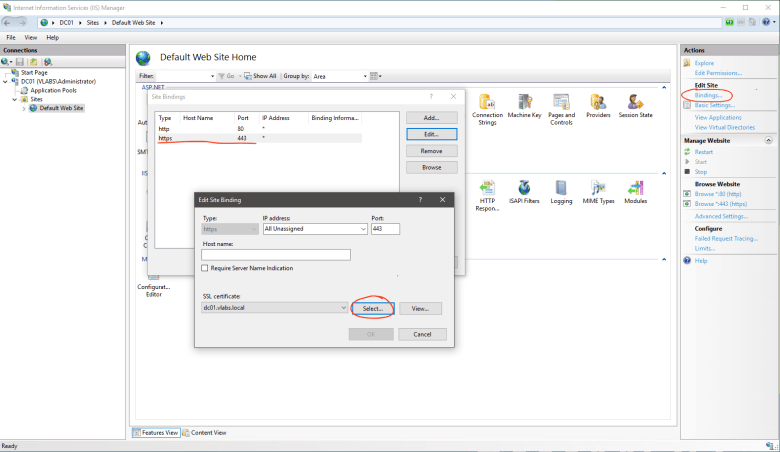This screenshot has width=780, height=452.
Task: Click Remove in Site Bindings
Action: (432, 151)
